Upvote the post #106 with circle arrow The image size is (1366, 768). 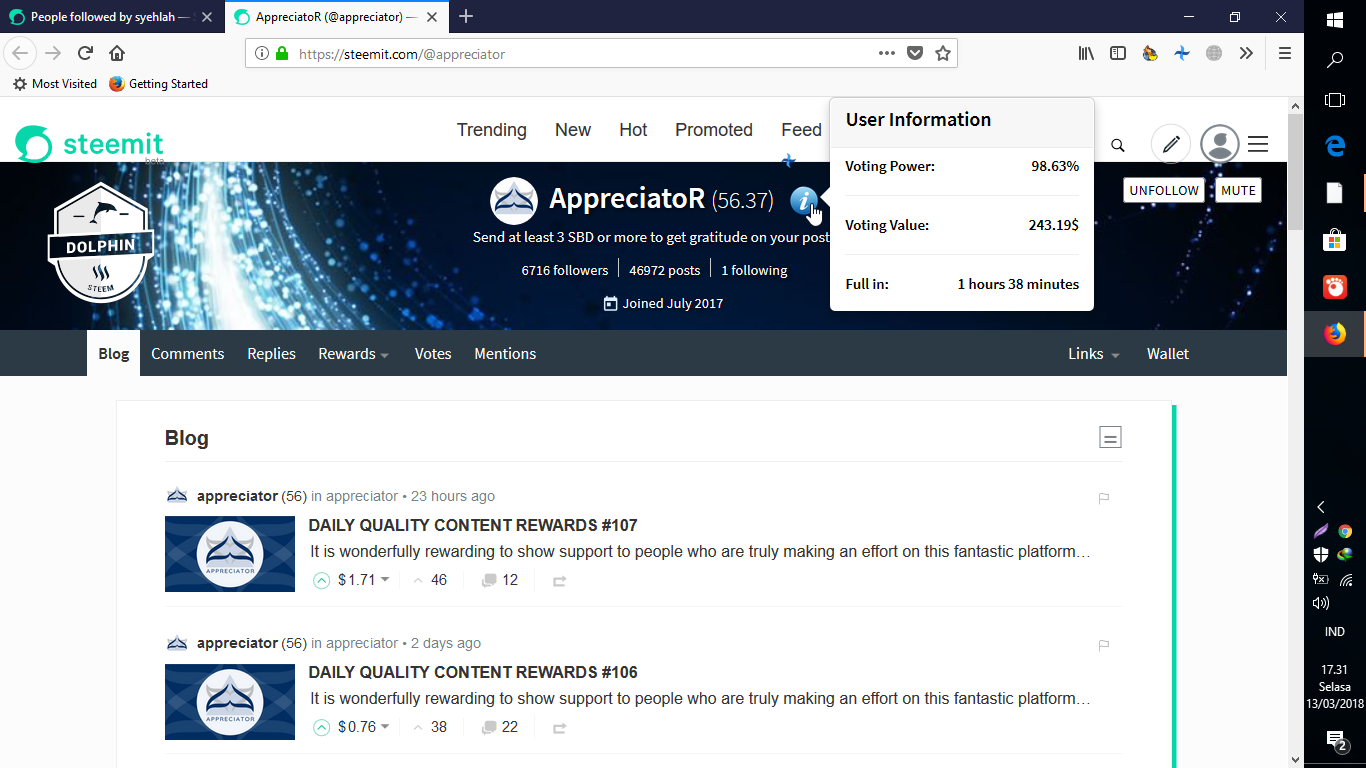(321, 727)
